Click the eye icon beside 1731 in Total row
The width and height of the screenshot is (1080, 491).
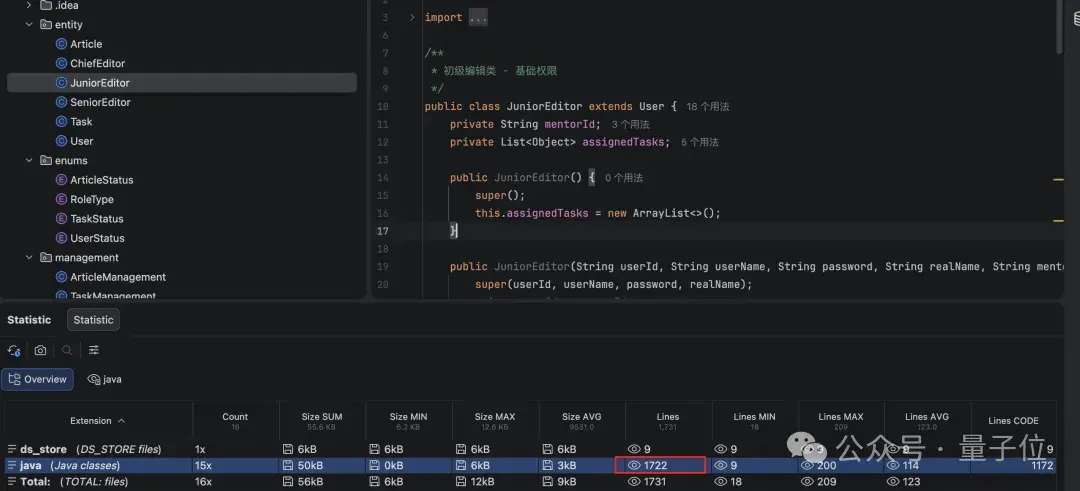(634, 481)
